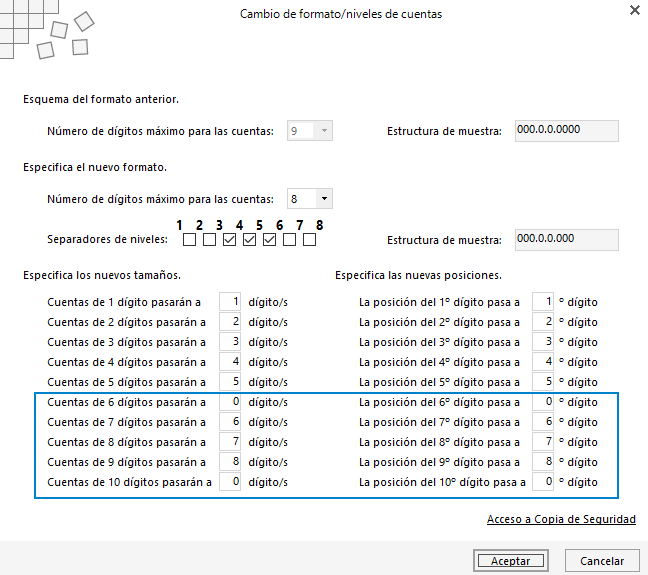Edit new position field for 1º dígito

[x=543, y=302]
